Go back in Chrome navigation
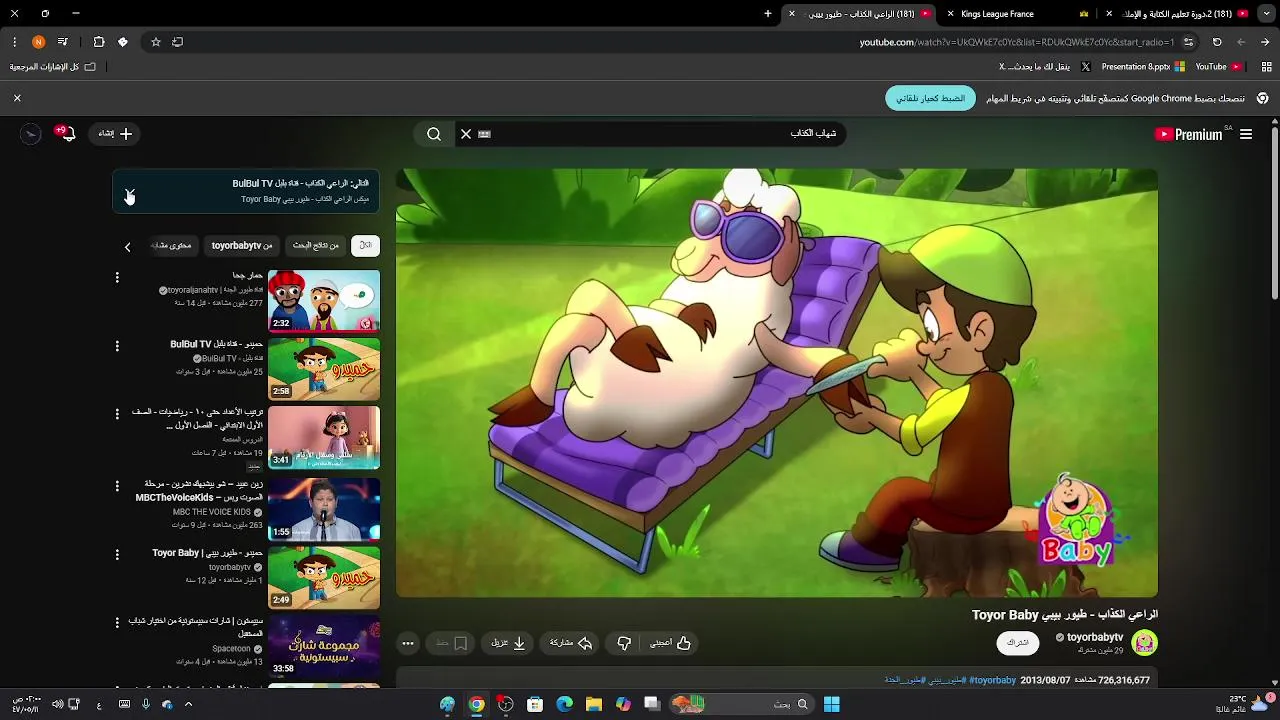1280x720 pixels. coord(1265,42)
